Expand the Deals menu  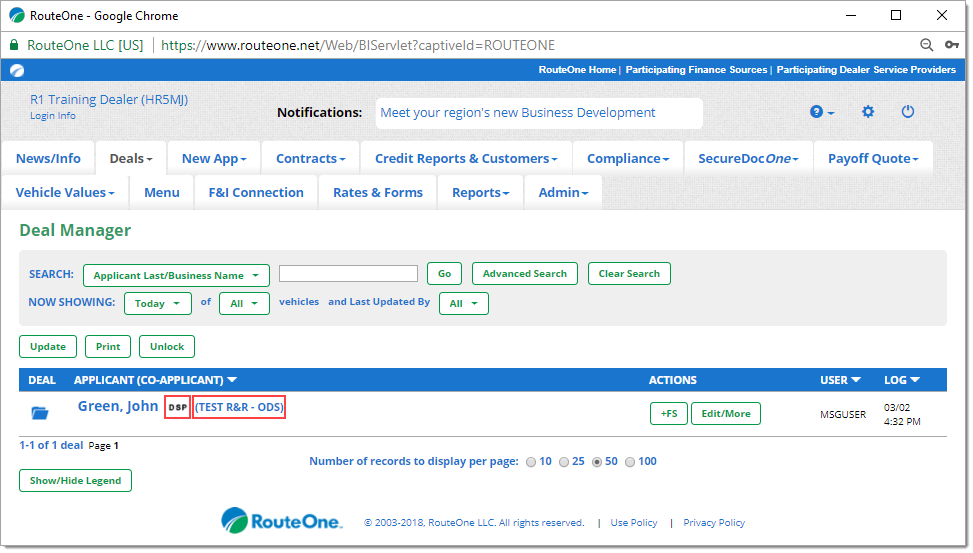point(131,158)
